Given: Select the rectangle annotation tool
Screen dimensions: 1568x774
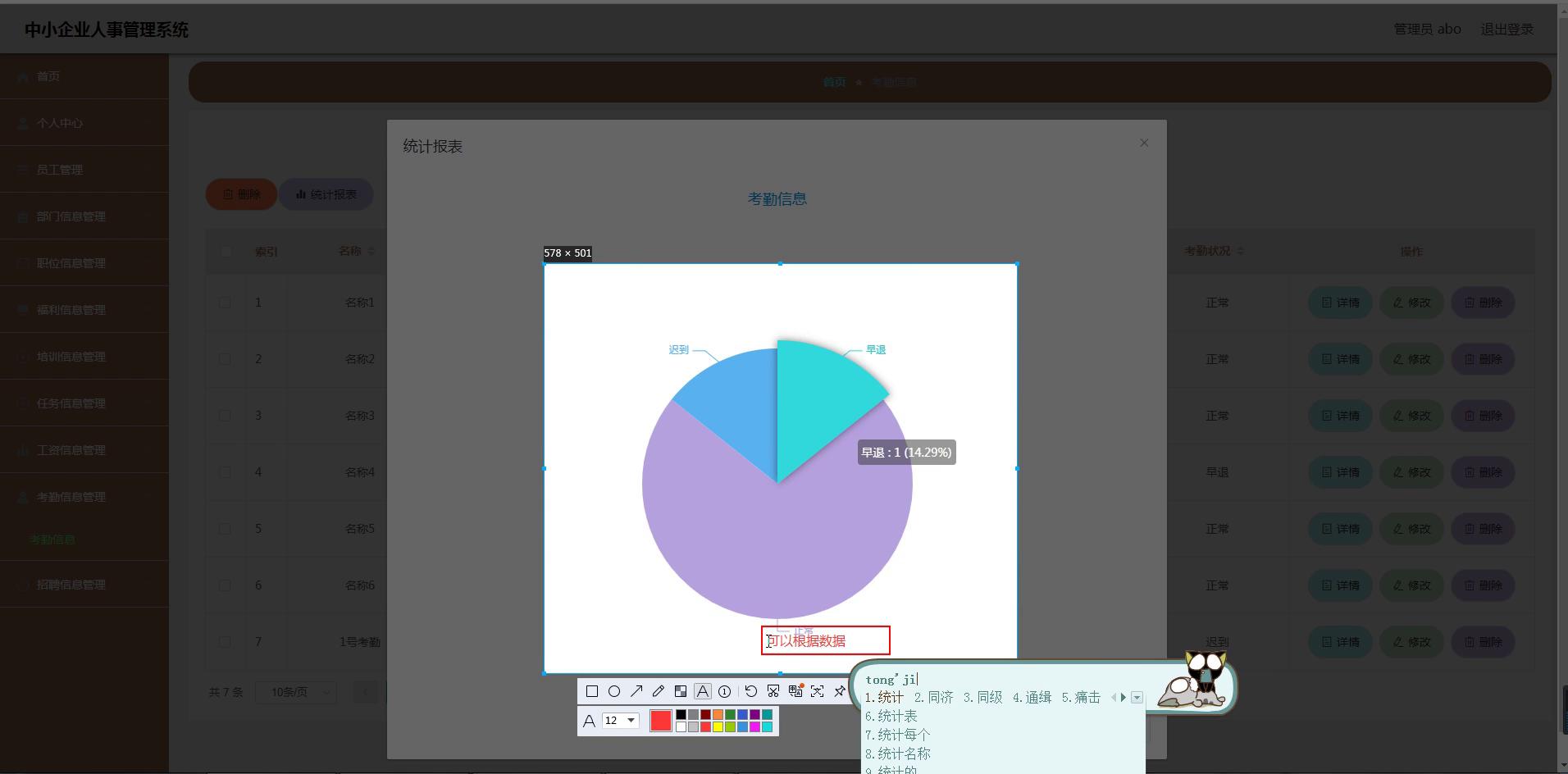Looking at the screenshot, I should coord(591,691).
